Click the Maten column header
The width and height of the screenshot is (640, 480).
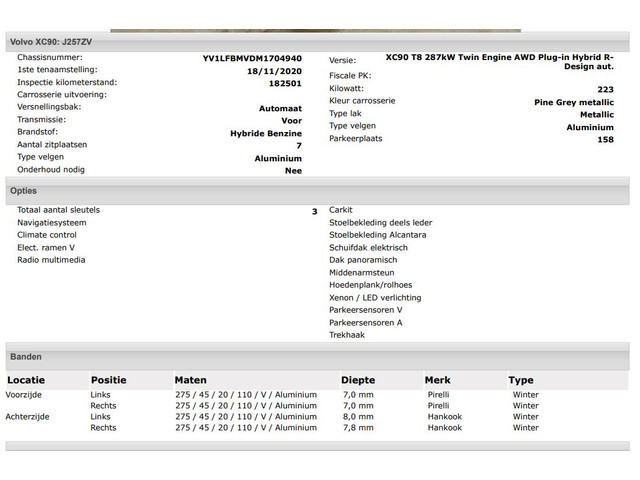[190, 380]
